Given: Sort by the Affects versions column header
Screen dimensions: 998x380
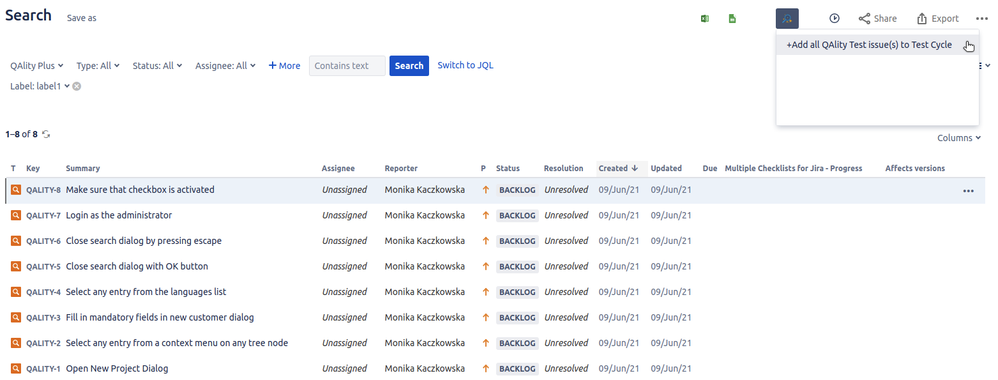Looking at the screenshot, I should 915,168.
